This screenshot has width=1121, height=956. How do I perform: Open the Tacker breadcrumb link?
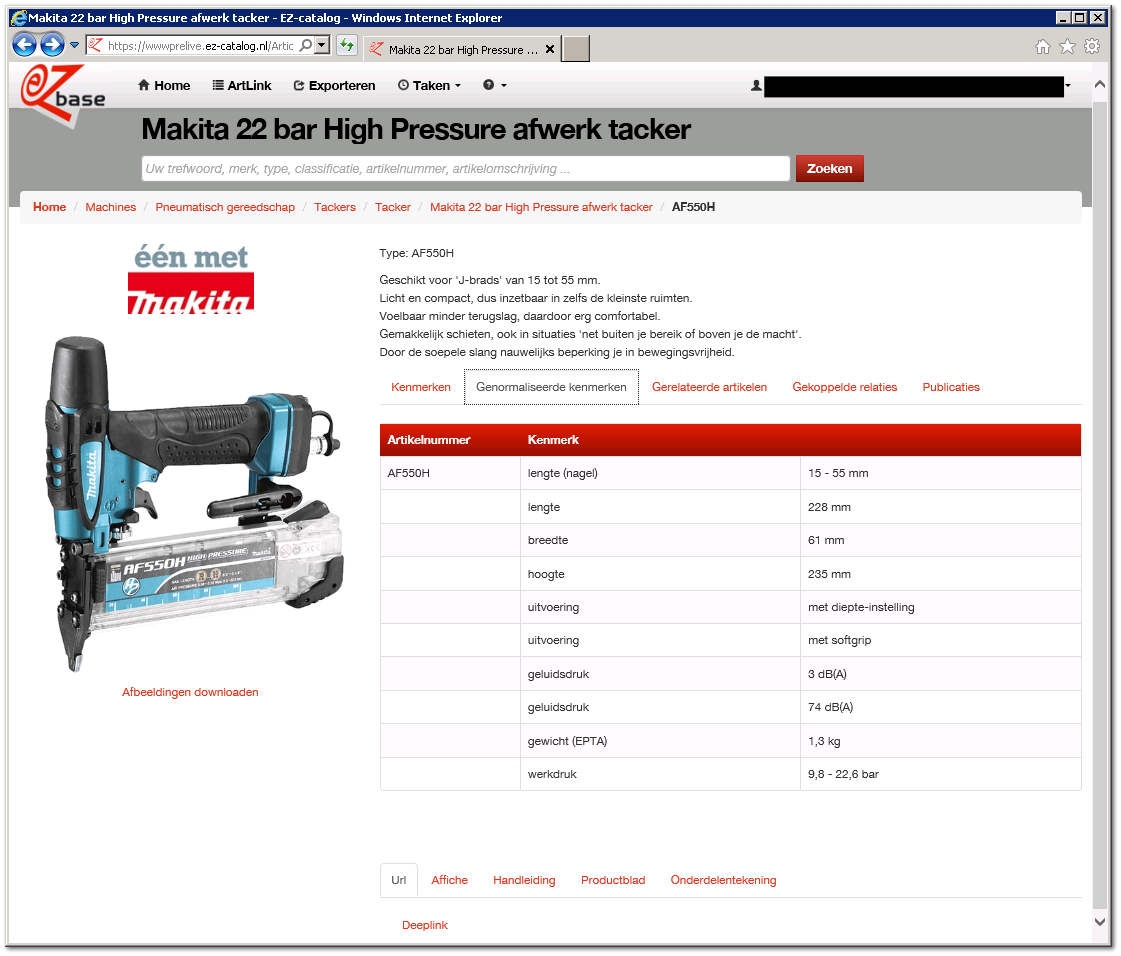coord(392,207)
